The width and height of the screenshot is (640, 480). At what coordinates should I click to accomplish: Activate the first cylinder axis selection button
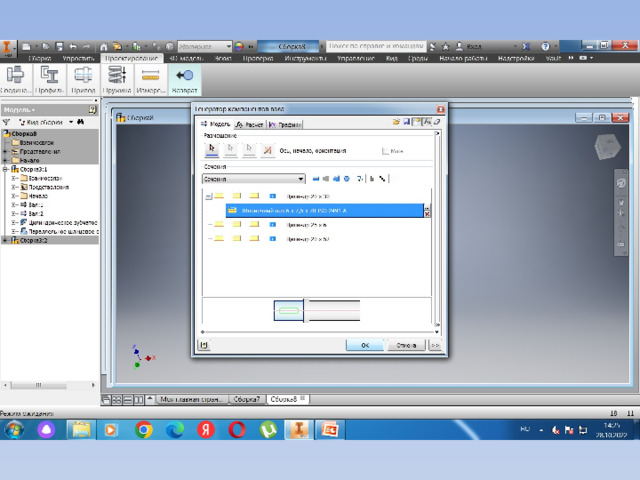(211, 150)
